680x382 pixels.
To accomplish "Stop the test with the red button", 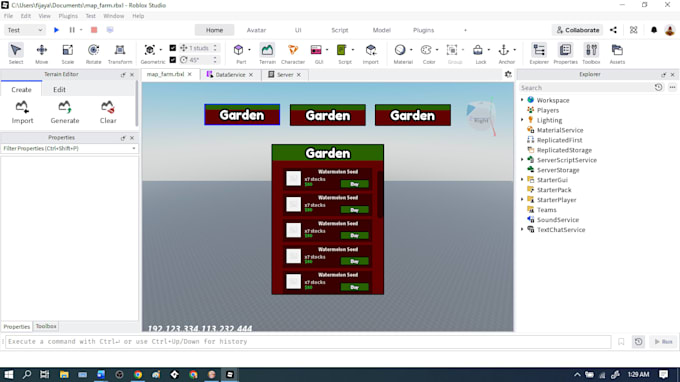I will click(94, 30).
